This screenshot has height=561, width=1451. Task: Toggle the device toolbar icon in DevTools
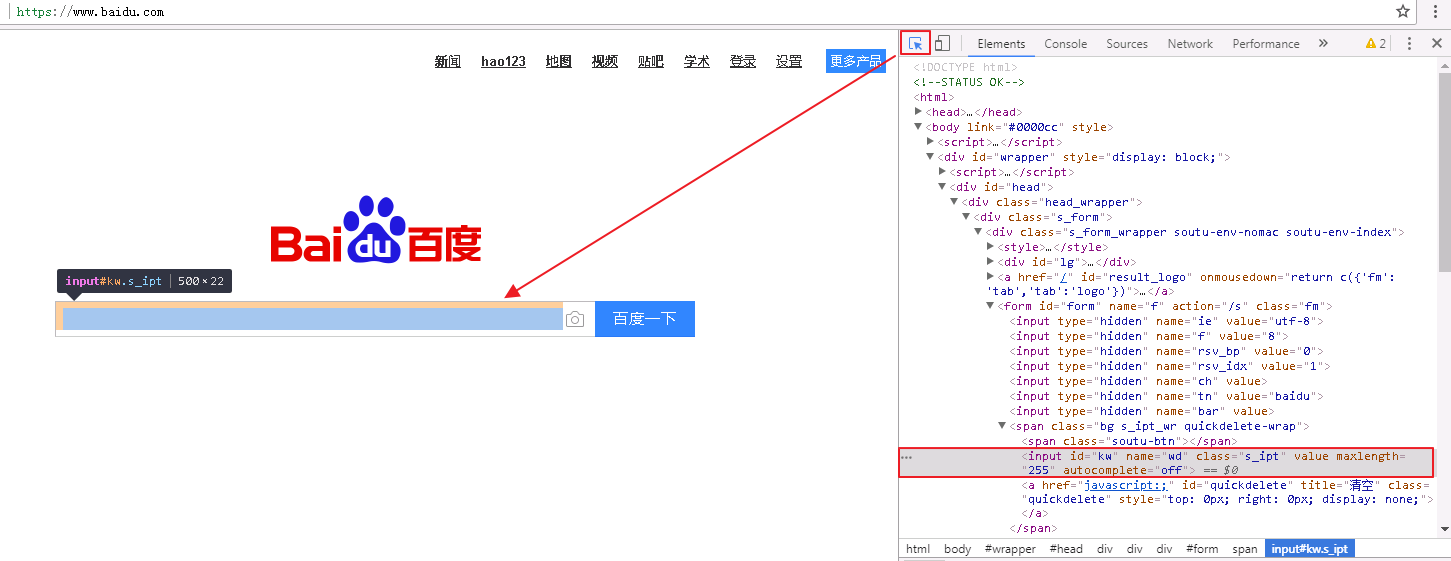coord(942,43)
